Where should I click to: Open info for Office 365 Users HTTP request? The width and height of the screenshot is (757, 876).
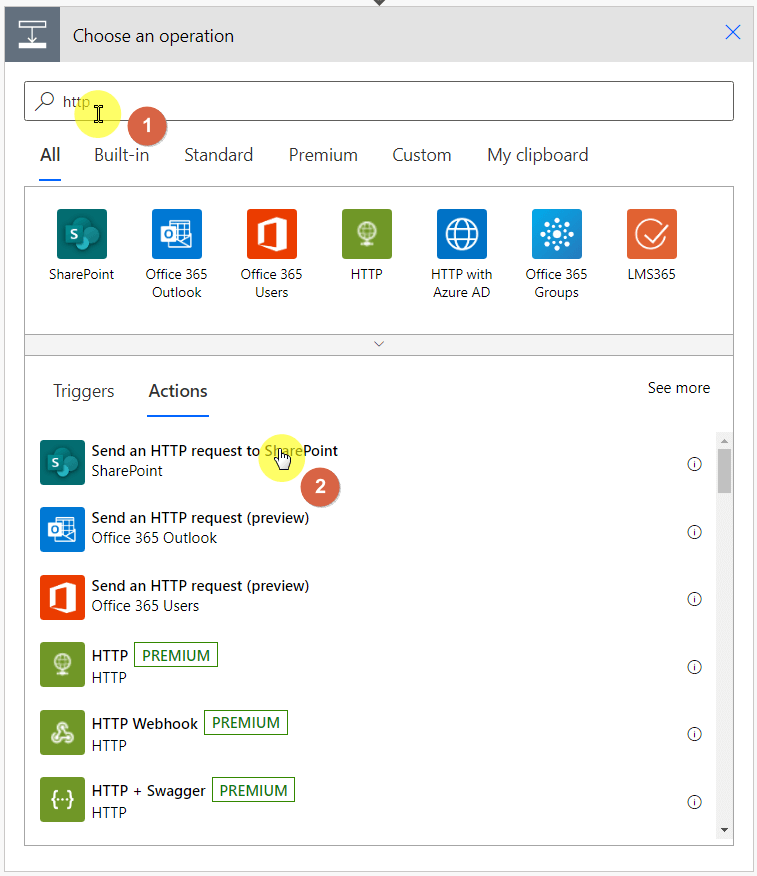click(694, 599)
